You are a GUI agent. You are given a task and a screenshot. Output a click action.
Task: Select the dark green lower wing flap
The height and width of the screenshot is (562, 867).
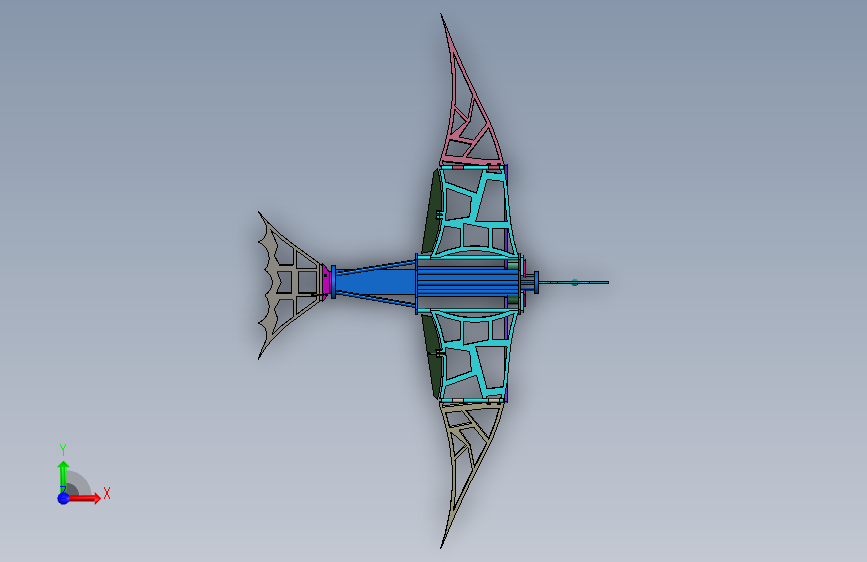[x=433, y=356]
